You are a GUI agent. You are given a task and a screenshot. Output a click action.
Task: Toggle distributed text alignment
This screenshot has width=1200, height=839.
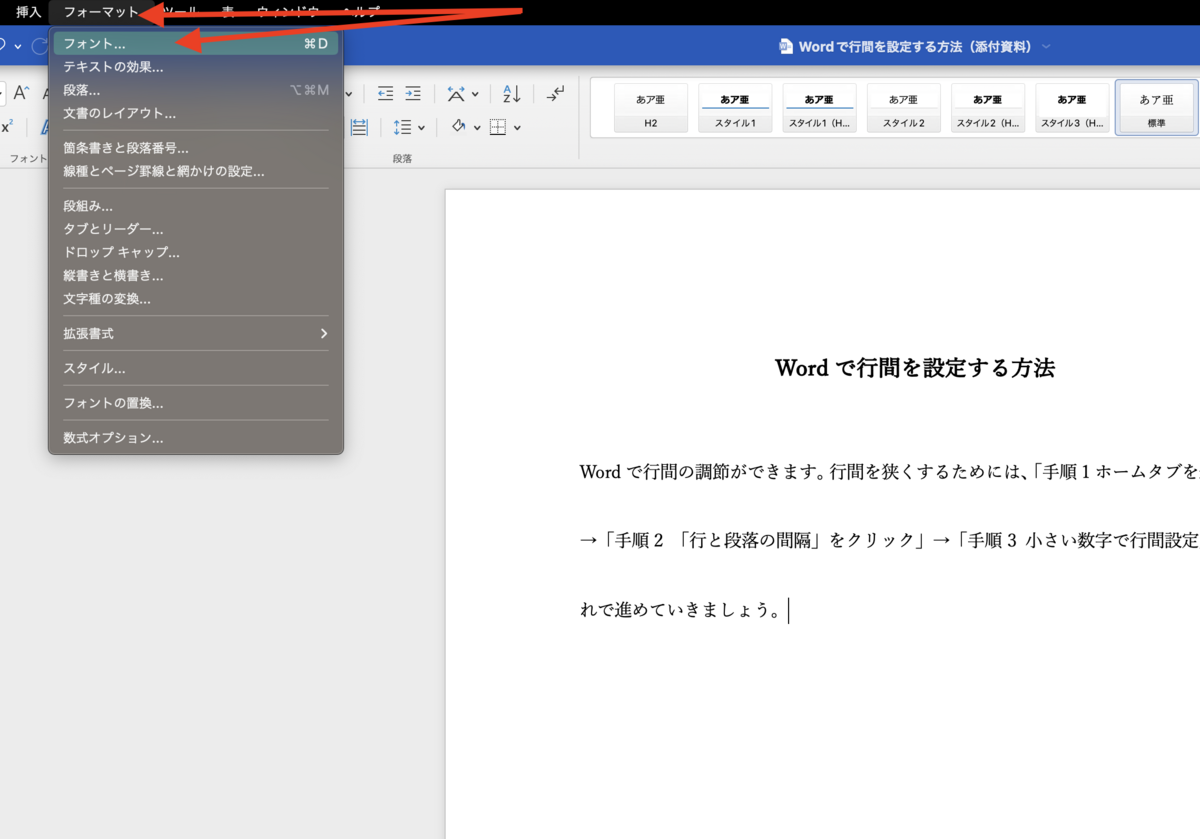click(x=360, y=127)
